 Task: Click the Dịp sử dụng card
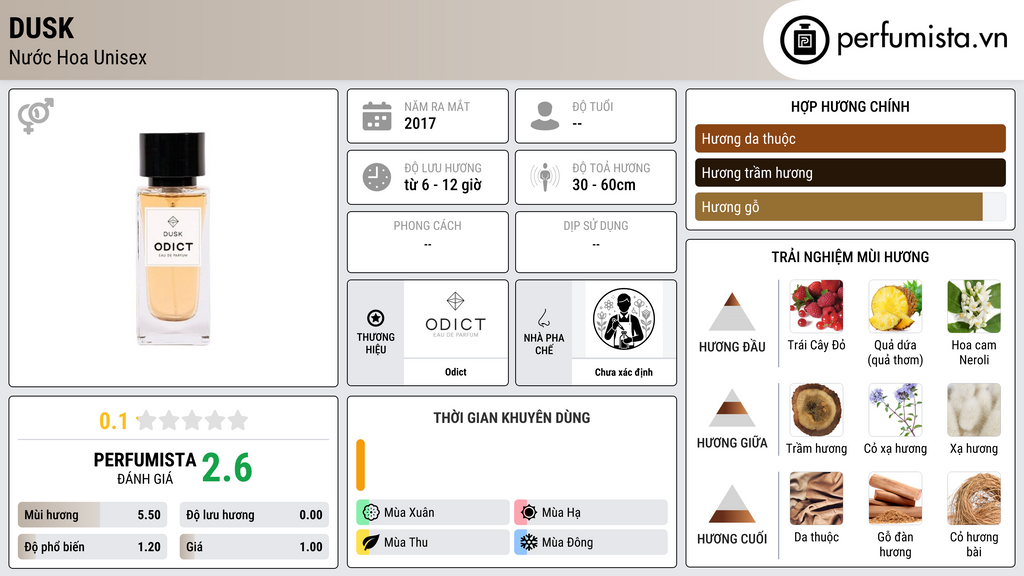coord(596,242)
